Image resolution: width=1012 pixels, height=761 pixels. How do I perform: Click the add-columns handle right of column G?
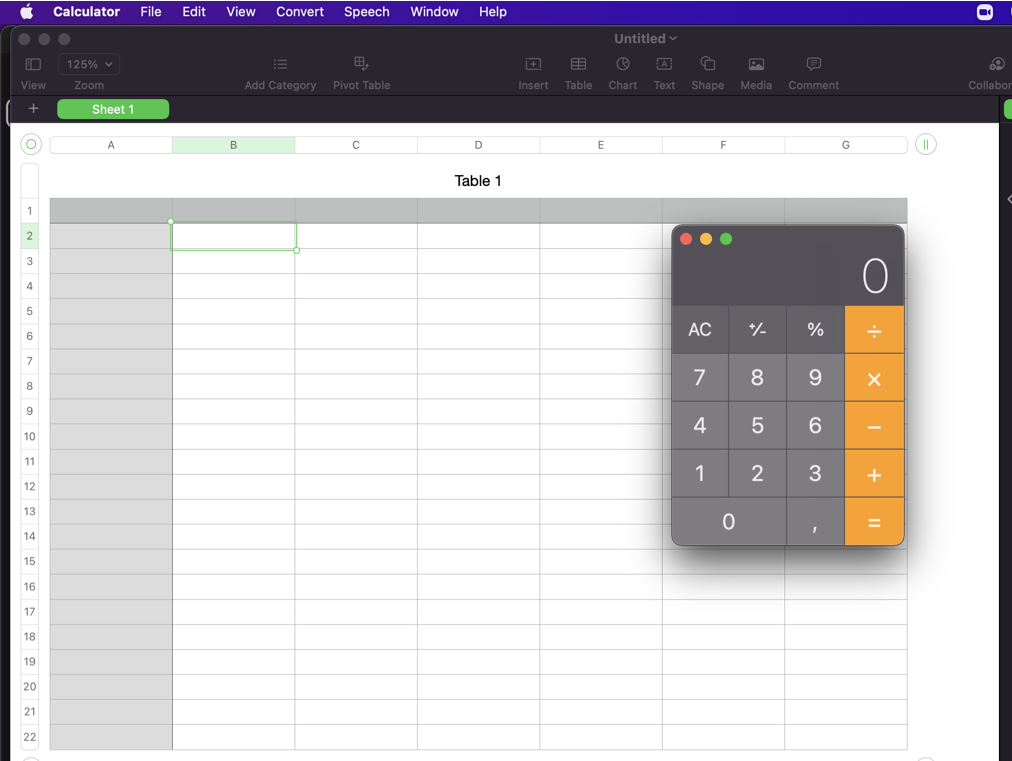pos(926,145)
